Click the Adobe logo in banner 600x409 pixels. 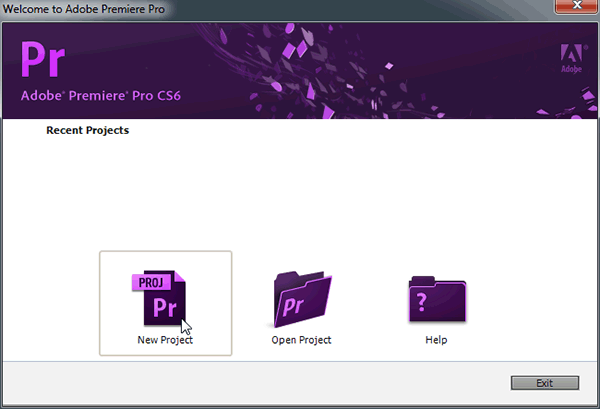coord(572,58)
